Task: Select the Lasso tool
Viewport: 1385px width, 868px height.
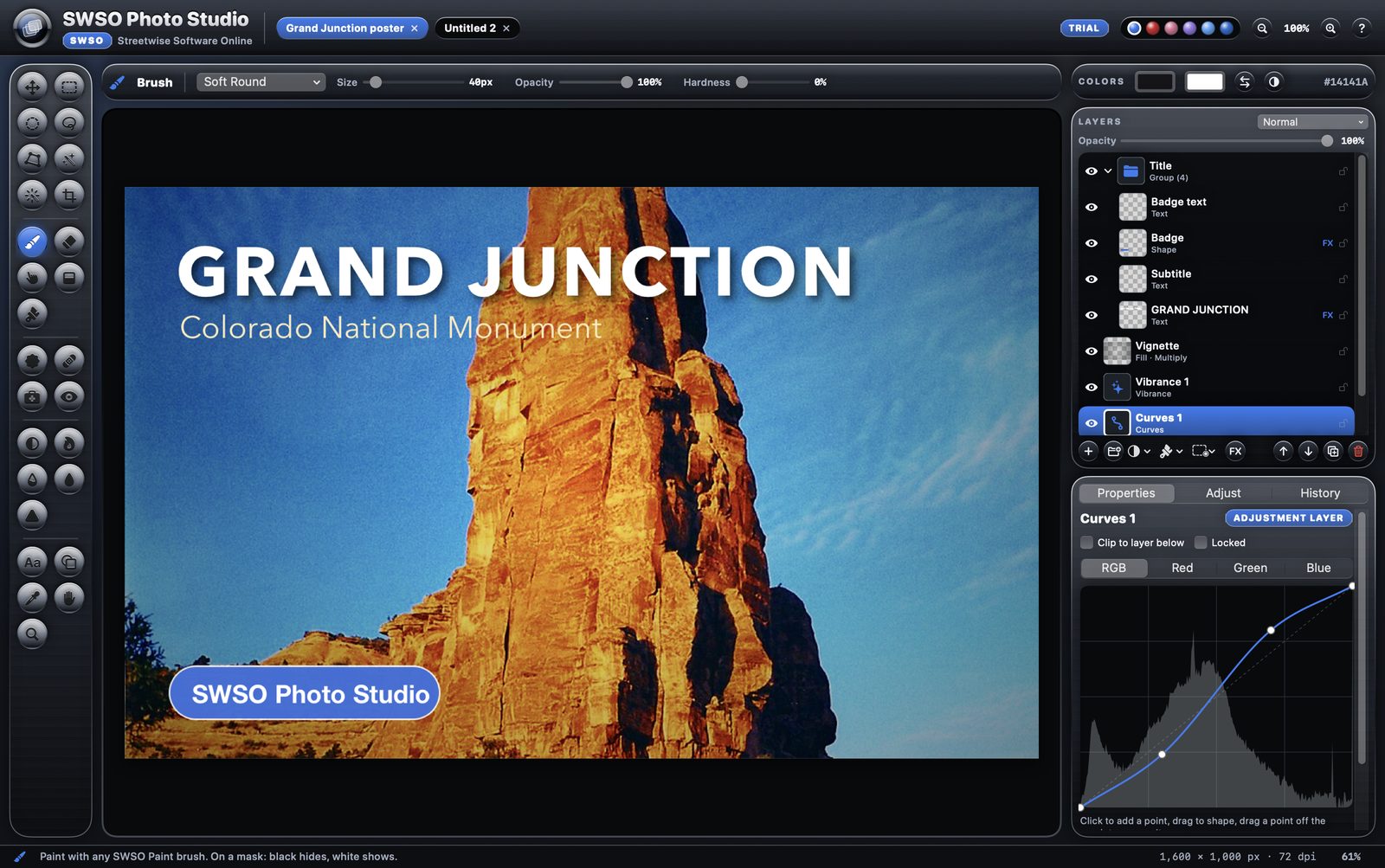Action: click(x=69, y=122)
